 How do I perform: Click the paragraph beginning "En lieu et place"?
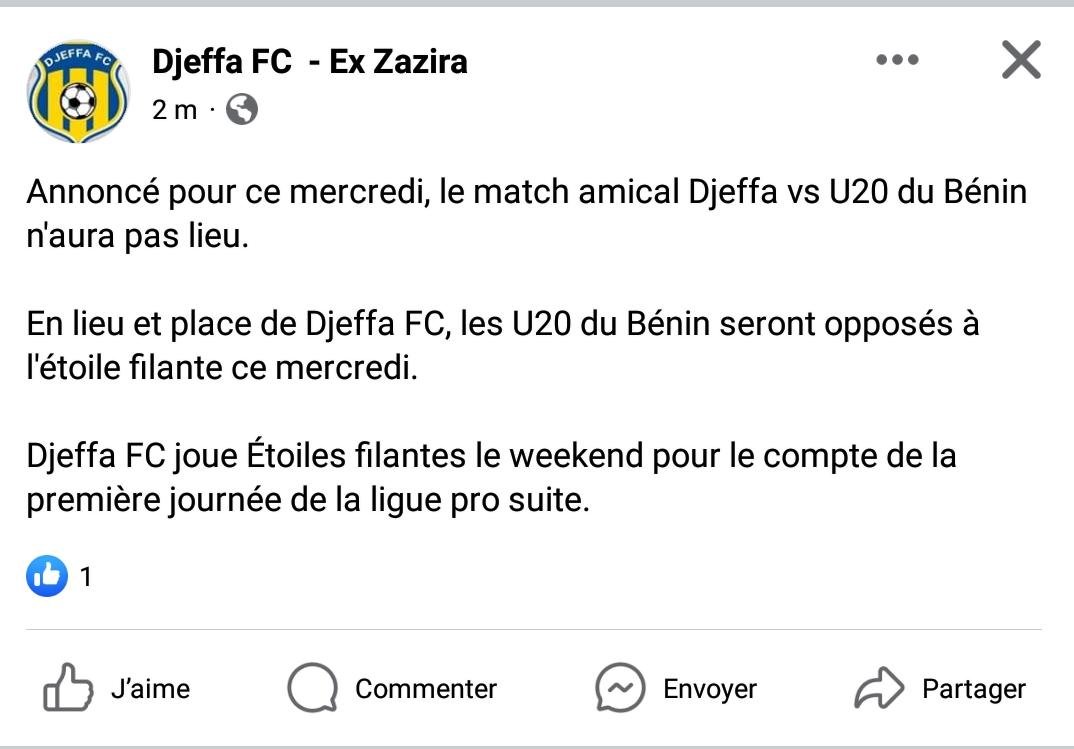tap(502, 346)
